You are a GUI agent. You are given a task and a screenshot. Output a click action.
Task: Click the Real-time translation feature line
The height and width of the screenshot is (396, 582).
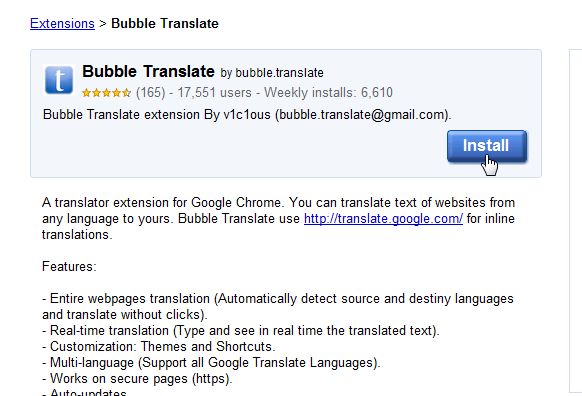click(241, 330)
